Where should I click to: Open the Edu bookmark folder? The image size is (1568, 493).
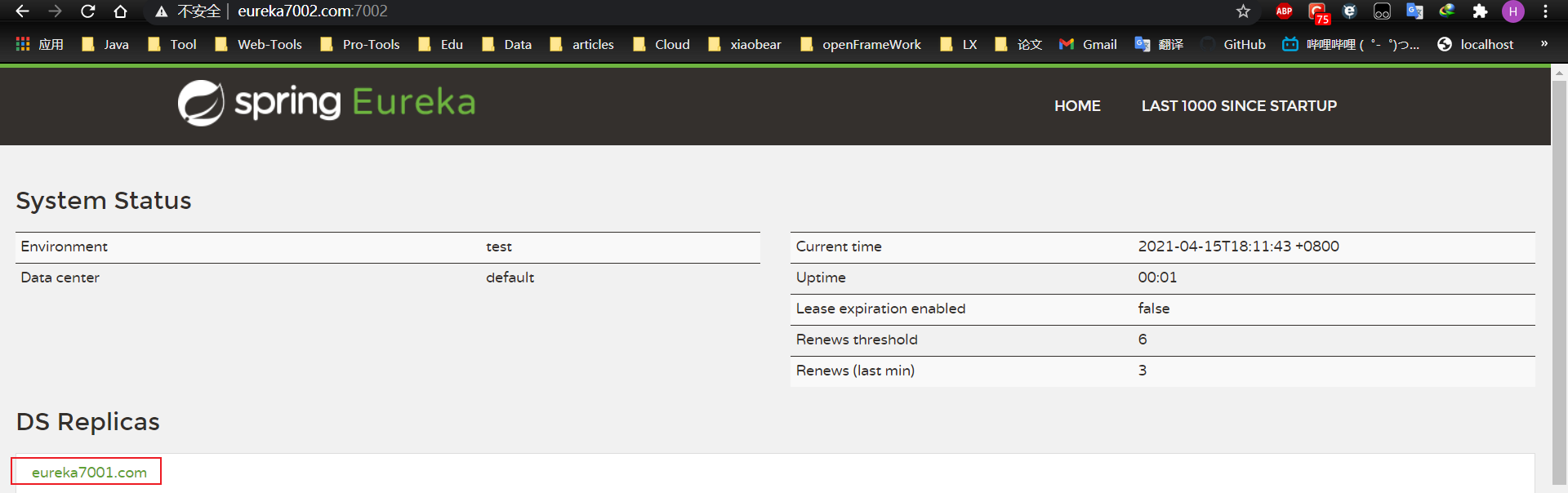point(440,44)
